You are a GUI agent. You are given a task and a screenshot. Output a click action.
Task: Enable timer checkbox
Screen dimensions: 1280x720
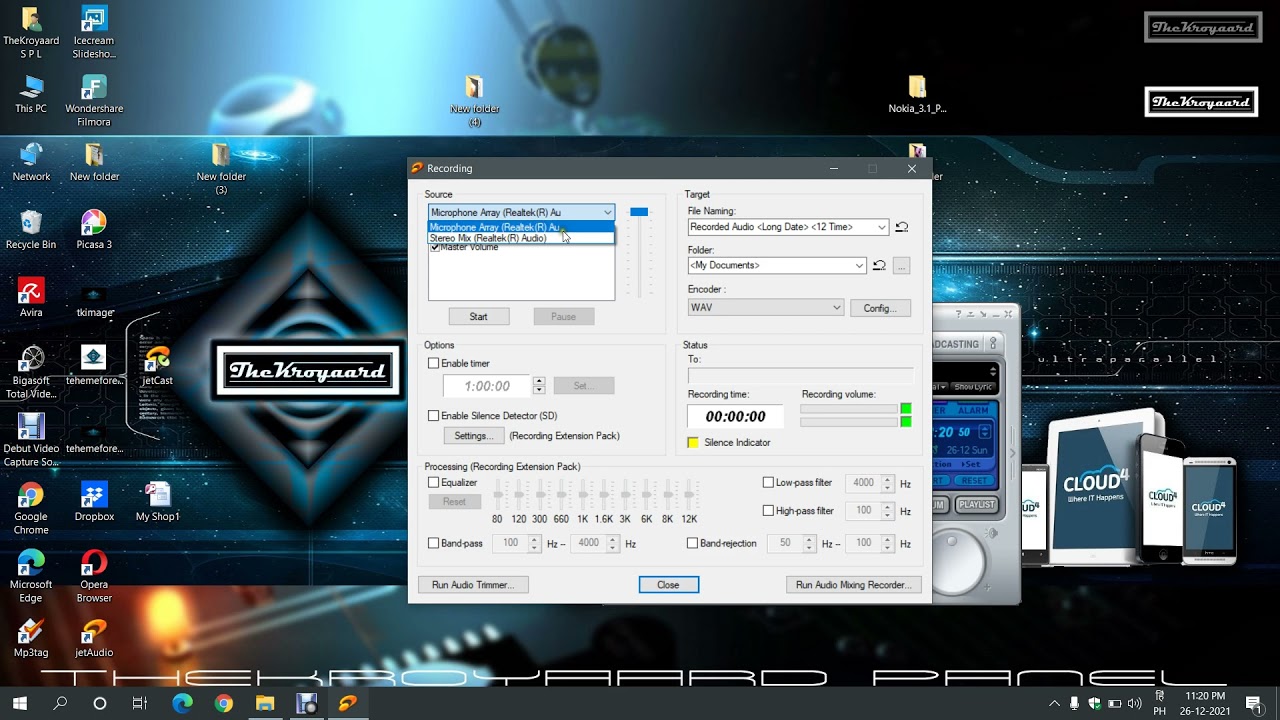434,363
